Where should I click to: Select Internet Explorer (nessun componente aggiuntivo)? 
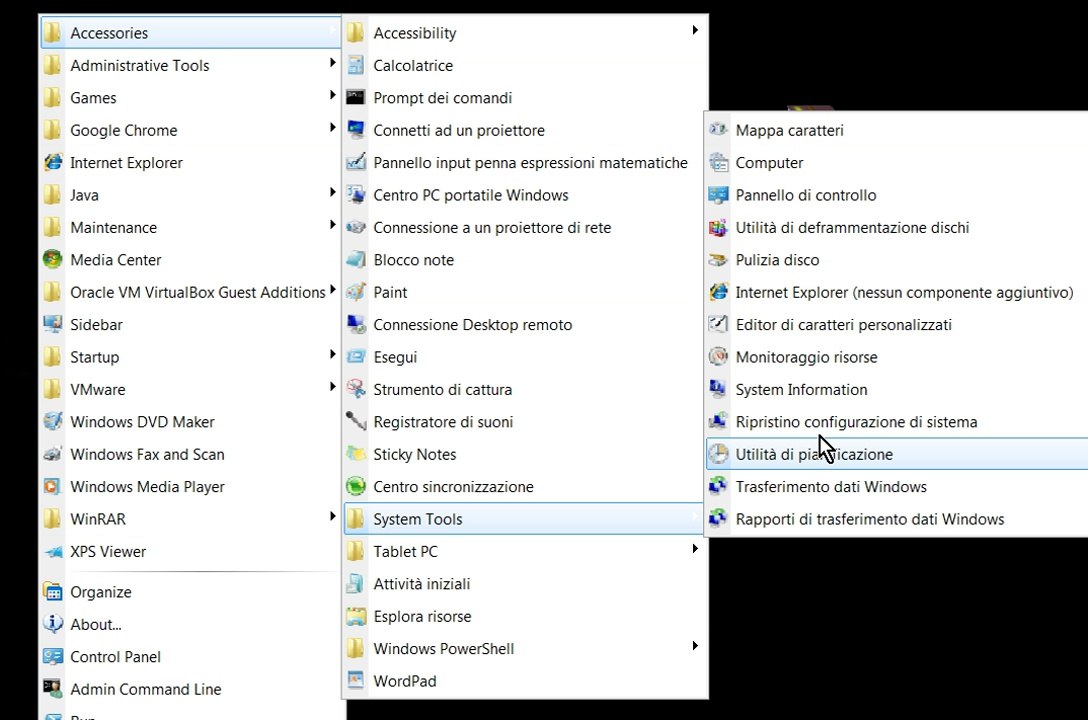(x=897, y=292)
